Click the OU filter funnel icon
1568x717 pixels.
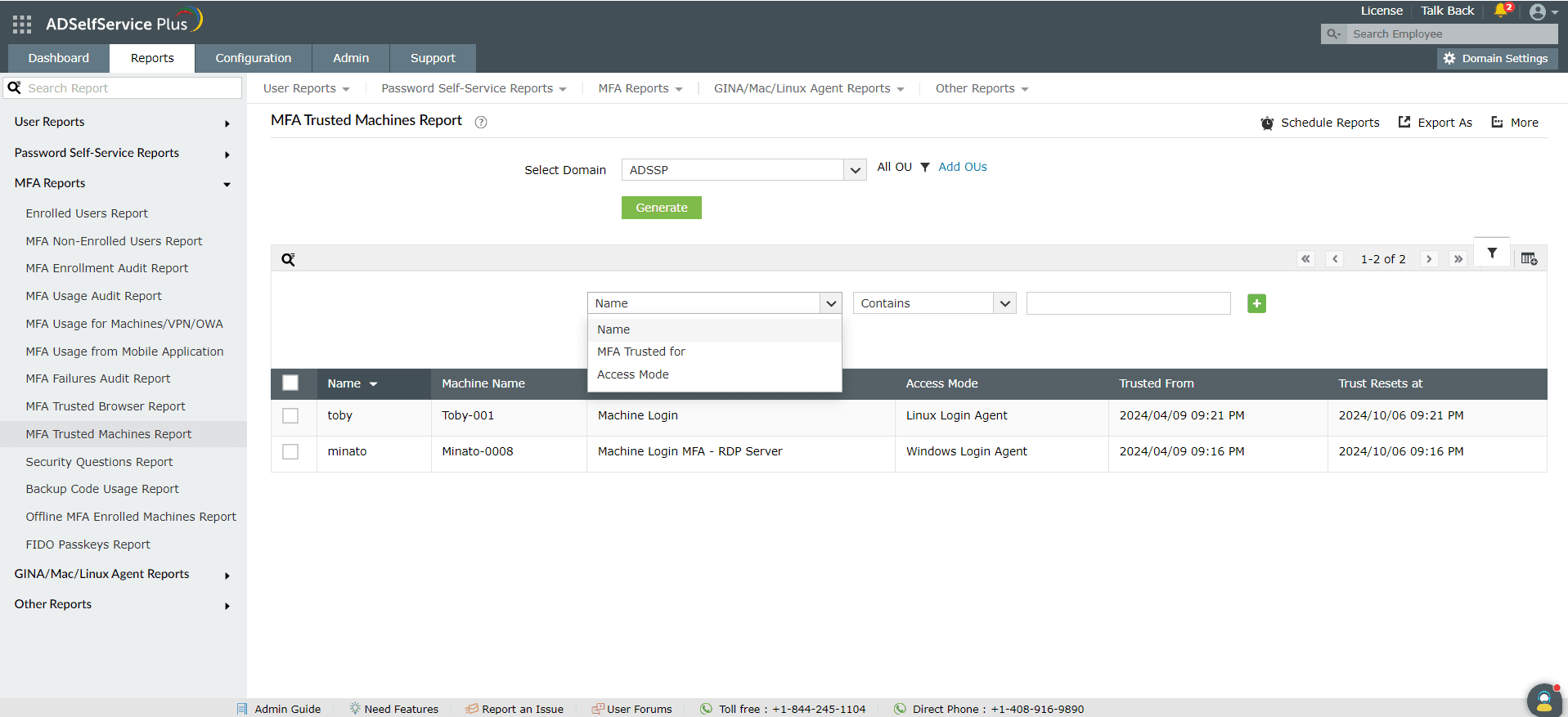[925, 167]
